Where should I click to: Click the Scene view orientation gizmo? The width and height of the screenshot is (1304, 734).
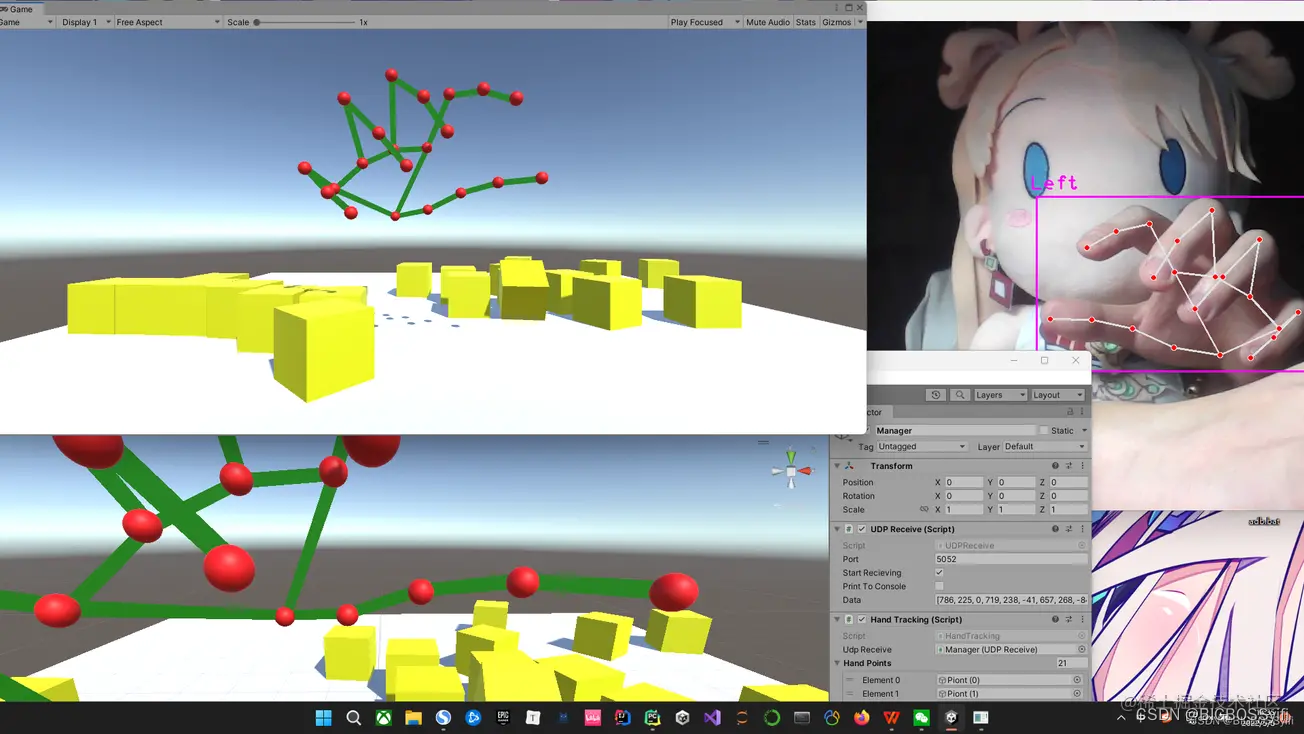click(x=791, y=470)
